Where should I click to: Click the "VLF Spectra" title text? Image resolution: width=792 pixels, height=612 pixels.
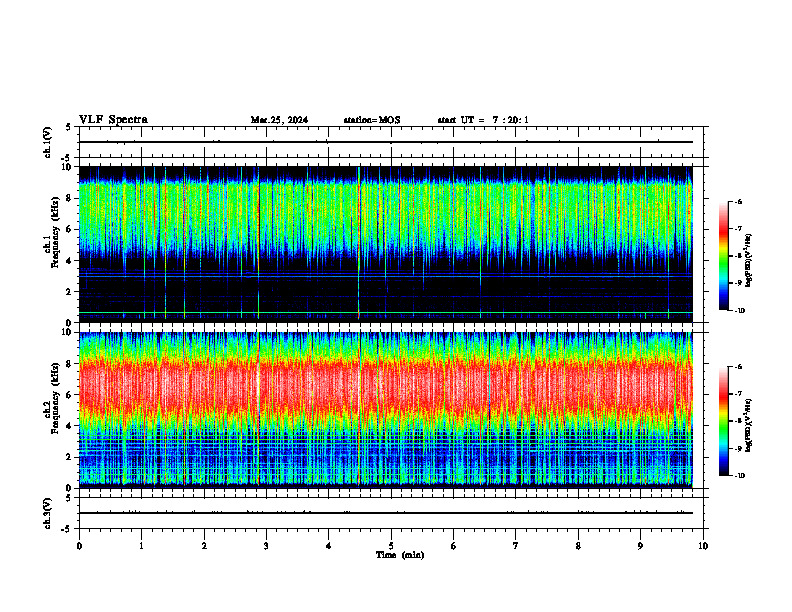pos(113,120)
